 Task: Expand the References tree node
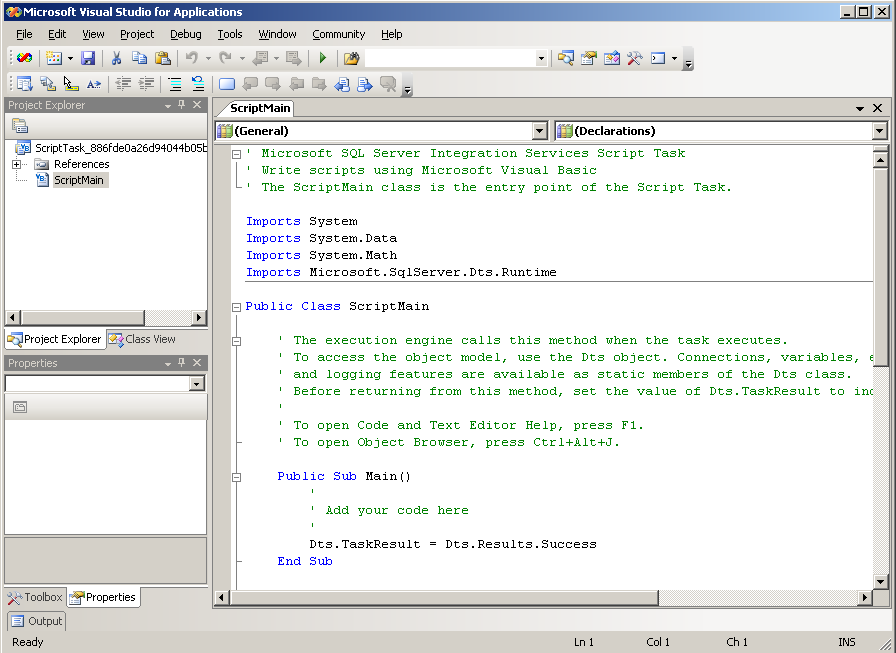pos(17,165)
